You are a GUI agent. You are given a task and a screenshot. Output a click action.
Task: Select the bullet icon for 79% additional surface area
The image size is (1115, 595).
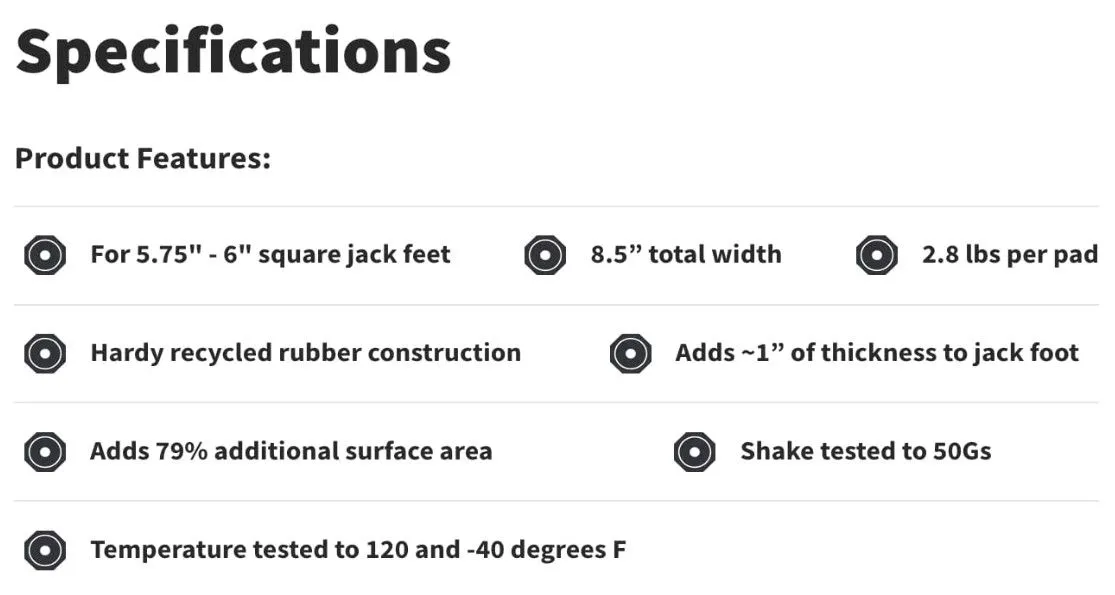[x=45, y=452]
